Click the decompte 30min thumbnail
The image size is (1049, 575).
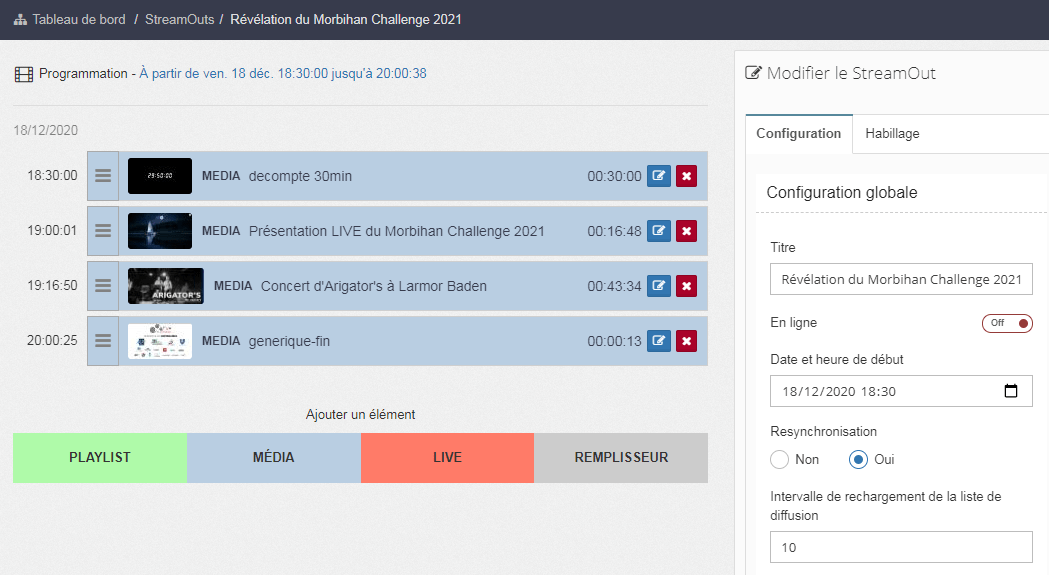(160, 176)
